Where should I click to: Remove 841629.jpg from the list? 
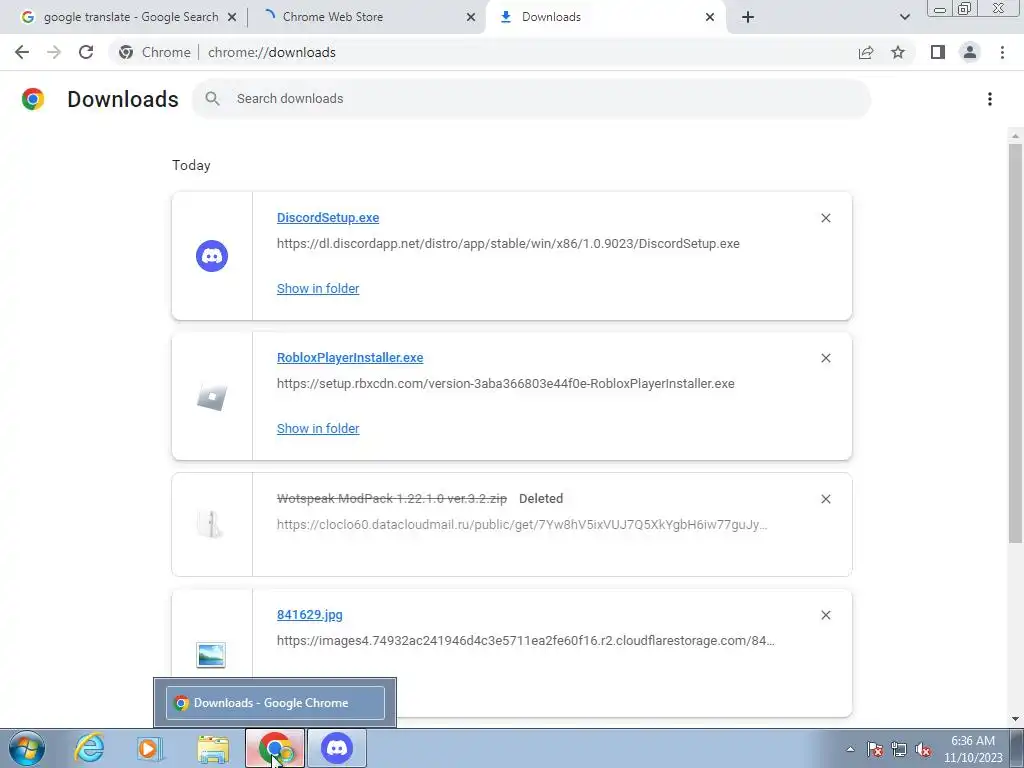point(825,615)
